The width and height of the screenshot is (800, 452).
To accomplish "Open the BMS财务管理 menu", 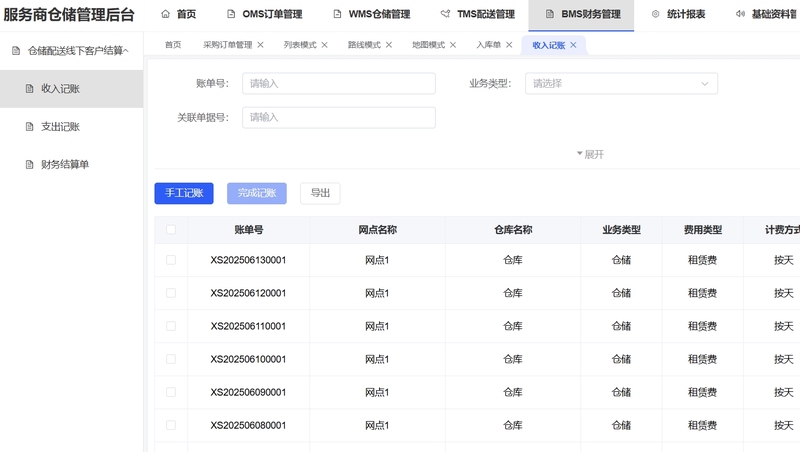I will coord(582,14).
